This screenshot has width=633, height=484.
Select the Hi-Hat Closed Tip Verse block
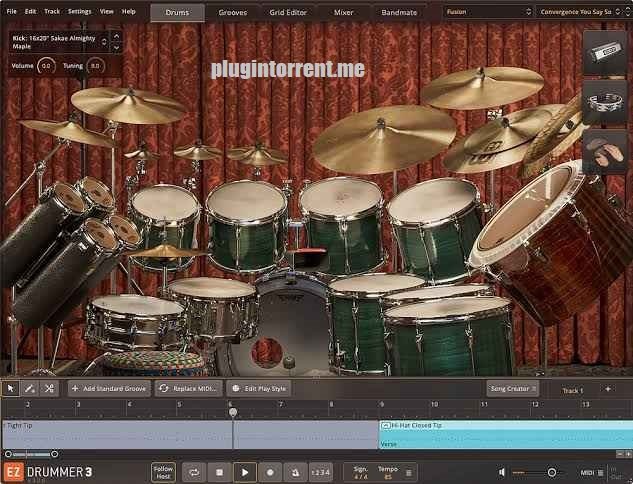point(506,434)
